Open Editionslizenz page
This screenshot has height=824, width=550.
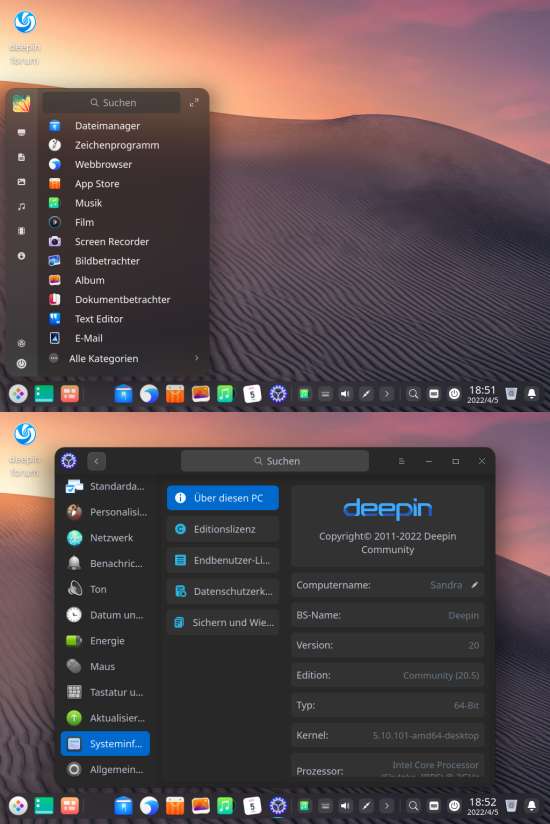pos(223,529)
